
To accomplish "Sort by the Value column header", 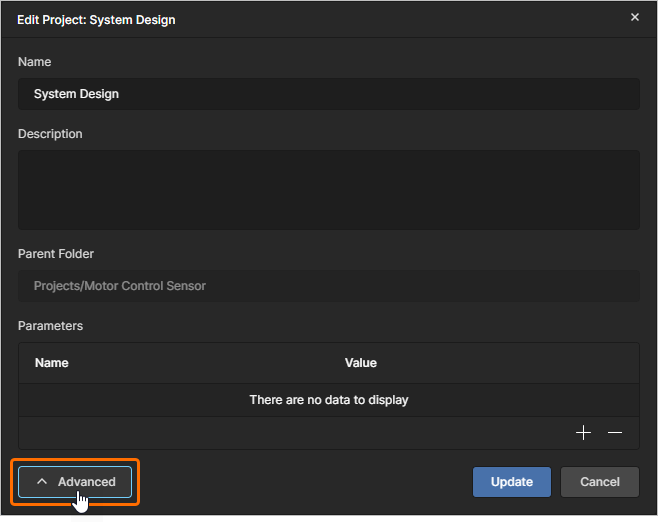I will tap(361, 363).
